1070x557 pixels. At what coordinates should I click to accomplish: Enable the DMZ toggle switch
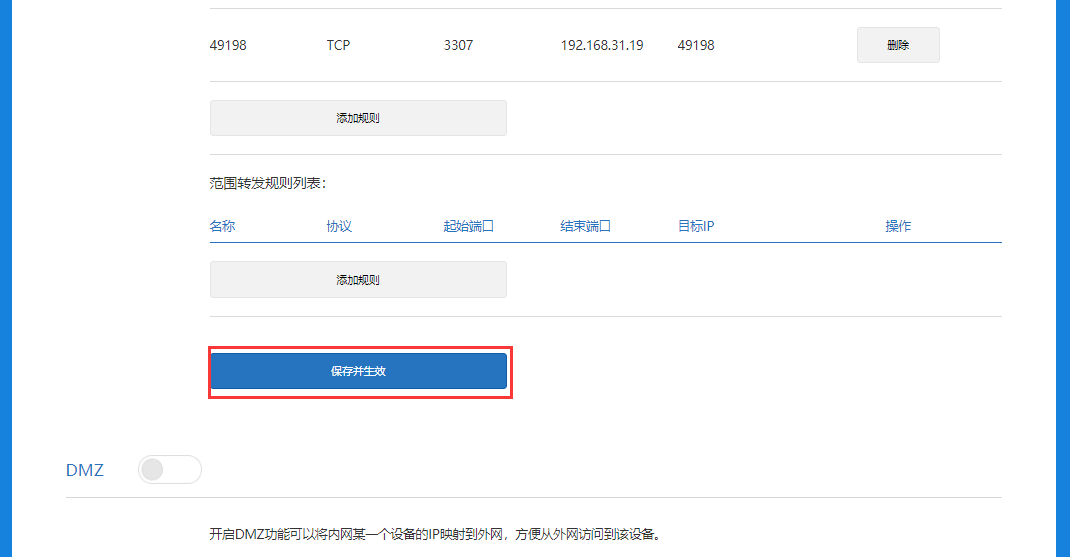(x=170, y=469)
